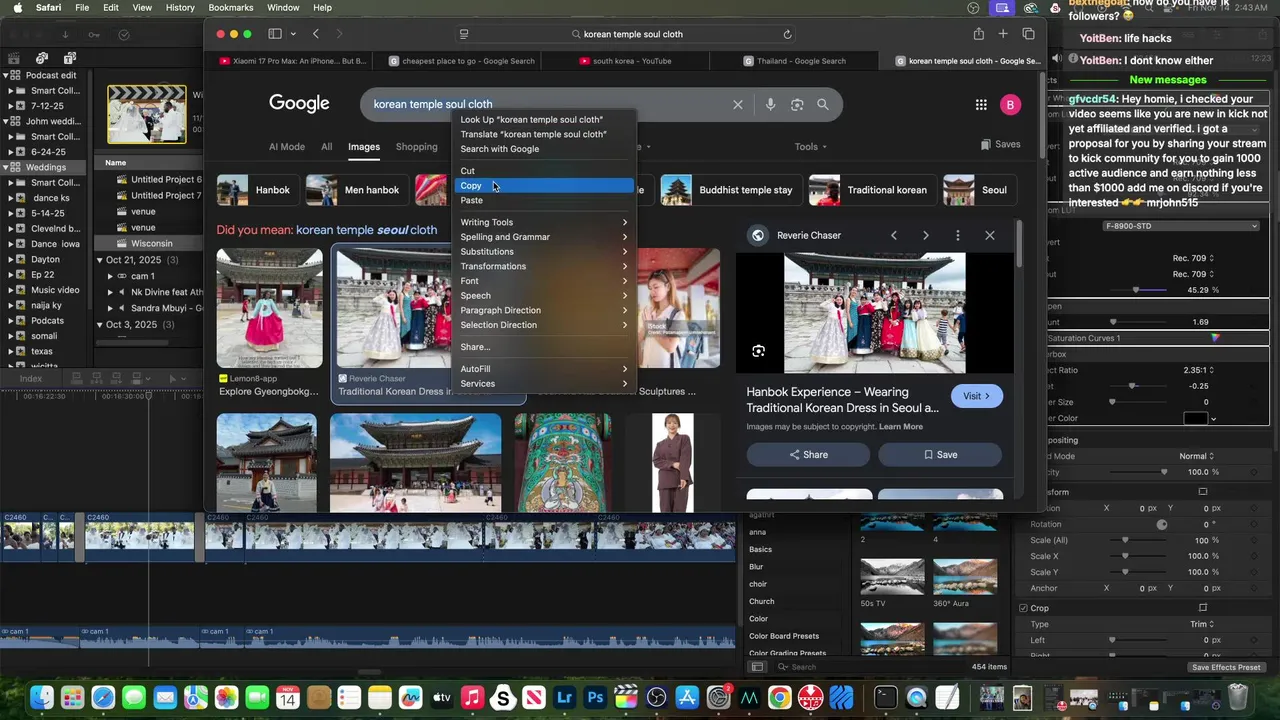Expand the Dayton event
This screenshot has width=1280, height=720.
(12, 259)
